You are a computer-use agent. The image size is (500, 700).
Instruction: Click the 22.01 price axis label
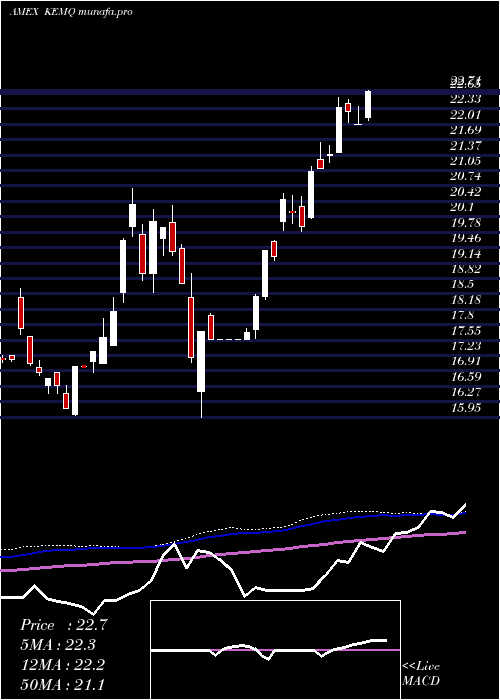465,115
